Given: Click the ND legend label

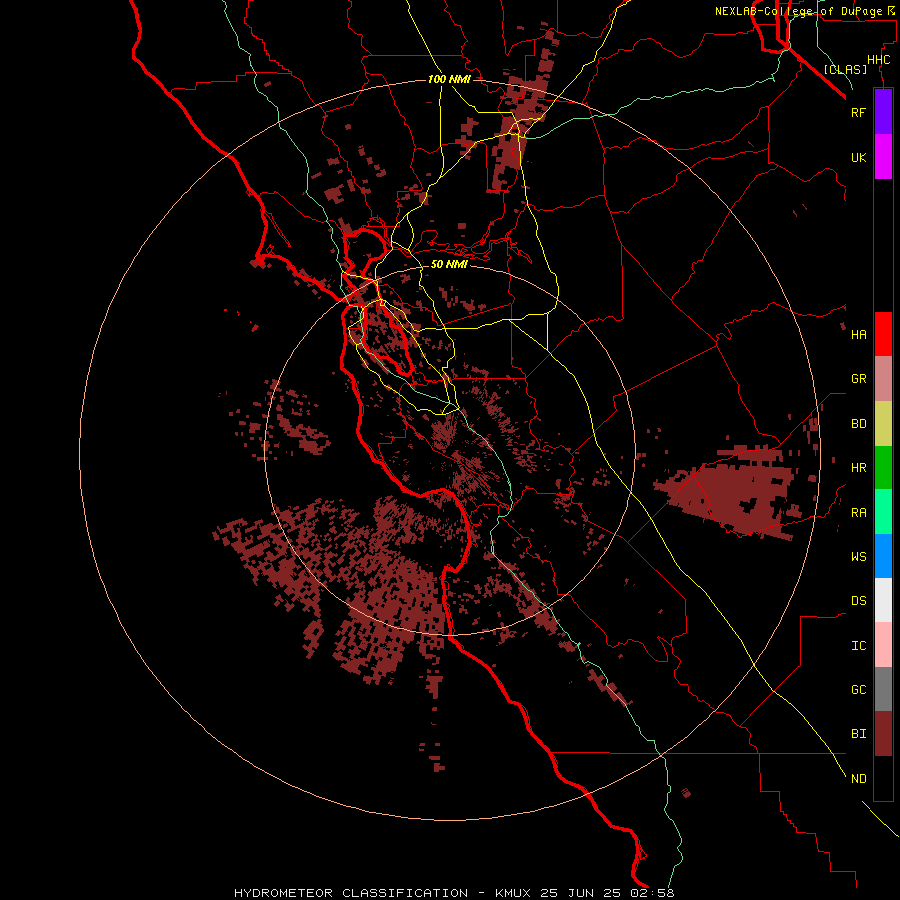Looking at the screenshot, I should click(859, 779).
